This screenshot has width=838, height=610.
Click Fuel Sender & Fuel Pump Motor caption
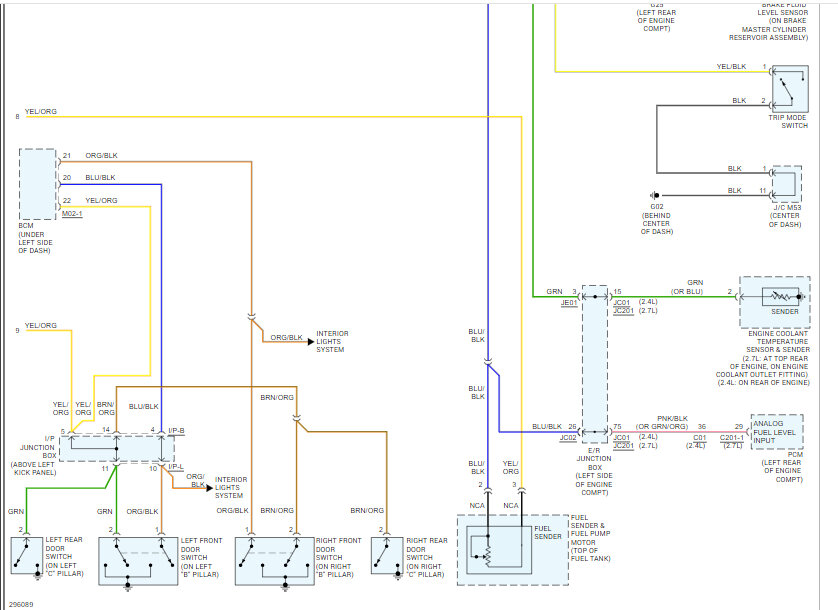tap(591, 538)
